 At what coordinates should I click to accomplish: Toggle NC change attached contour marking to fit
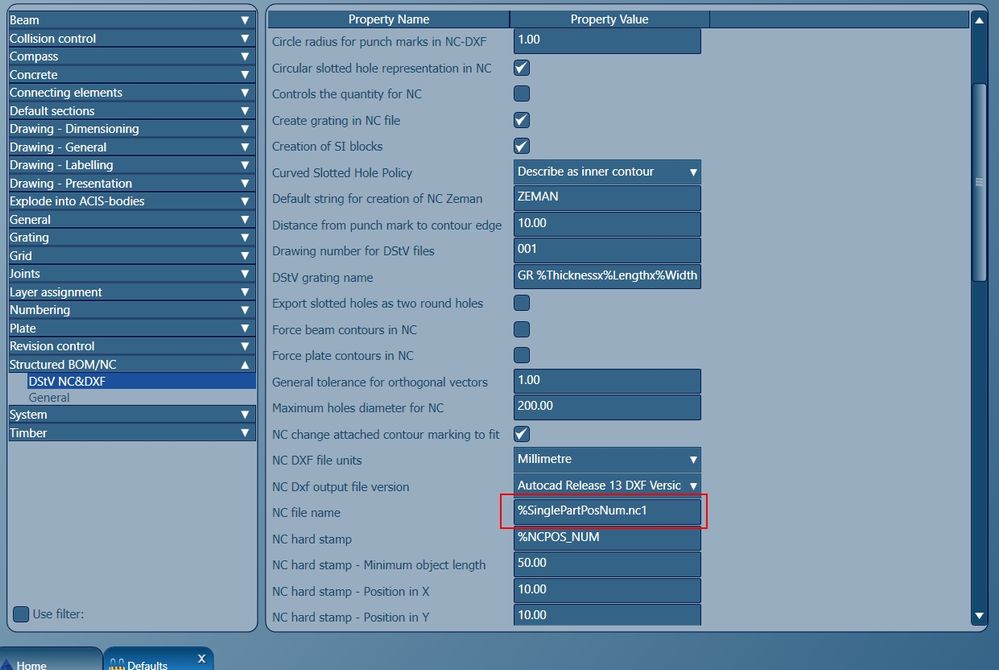[x=521, y=434]
